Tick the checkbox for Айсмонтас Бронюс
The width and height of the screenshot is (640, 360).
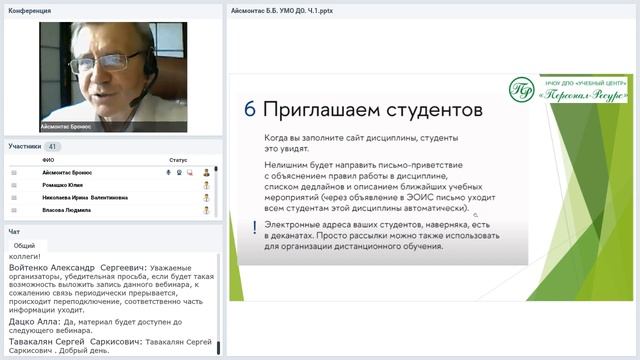pos(14,173)
